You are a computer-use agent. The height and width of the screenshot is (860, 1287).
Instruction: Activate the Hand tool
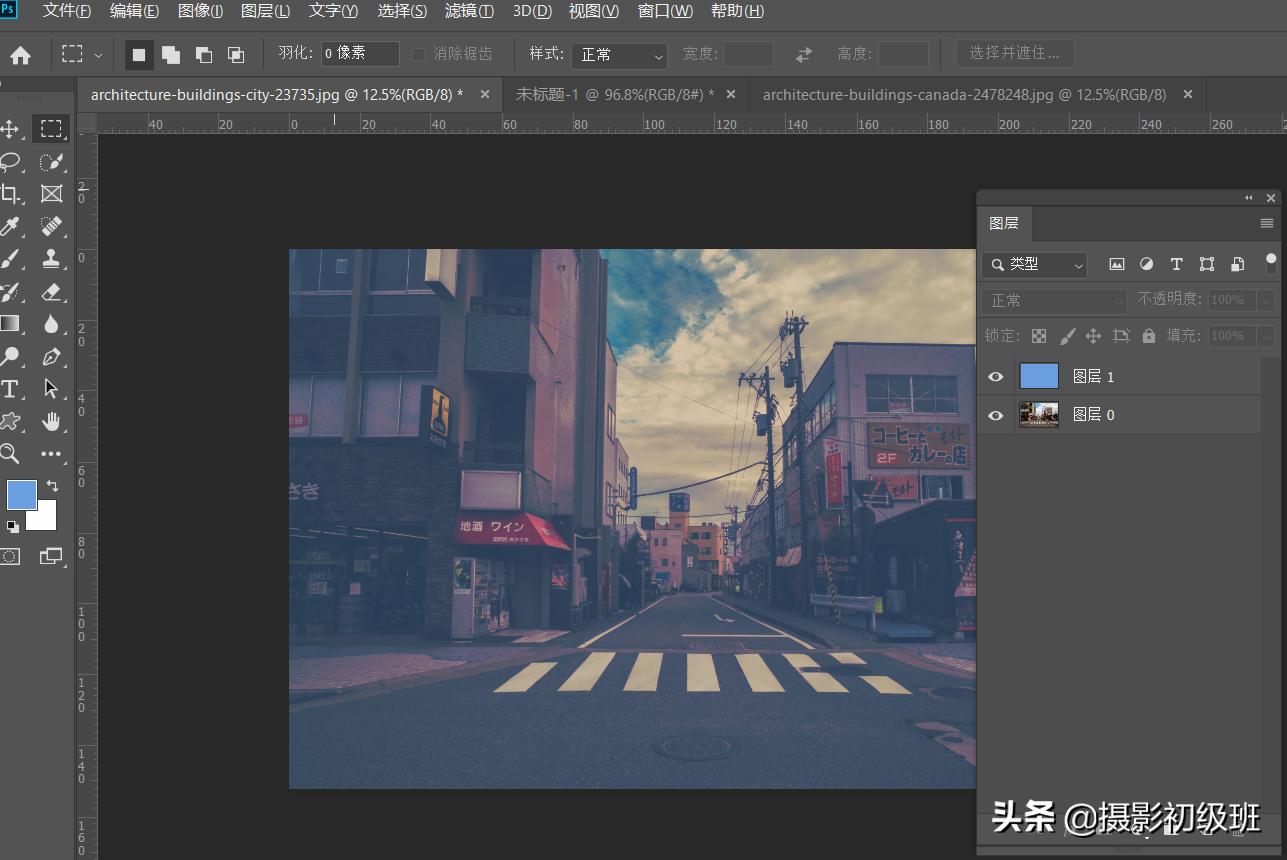(51, 421)
